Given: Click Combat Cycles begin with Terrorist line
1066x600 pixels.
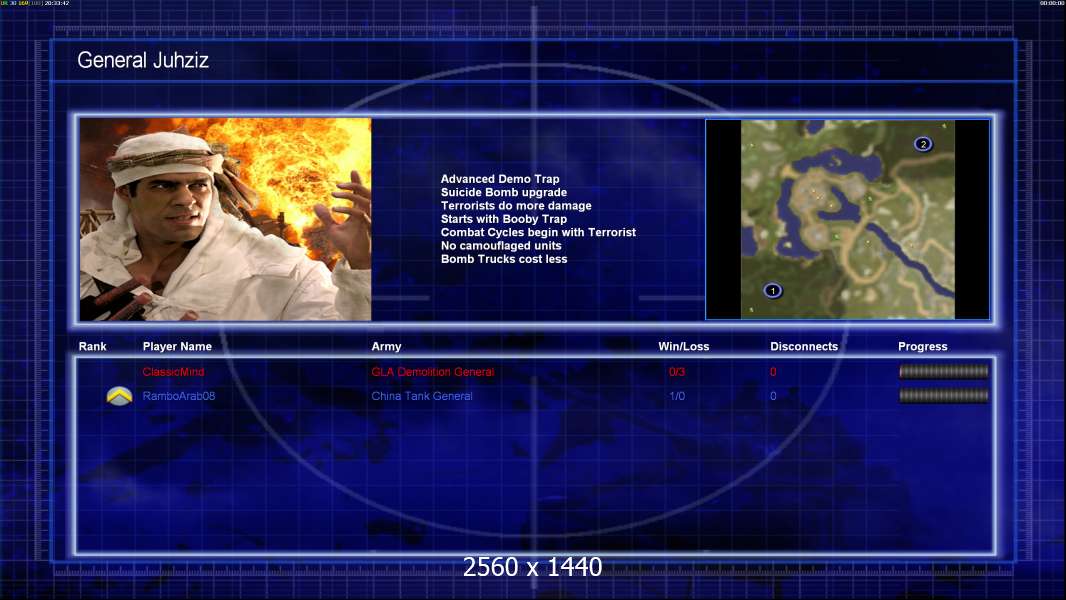Looking at the screenshot, I should pyautogui.click(x=538, y=232).
